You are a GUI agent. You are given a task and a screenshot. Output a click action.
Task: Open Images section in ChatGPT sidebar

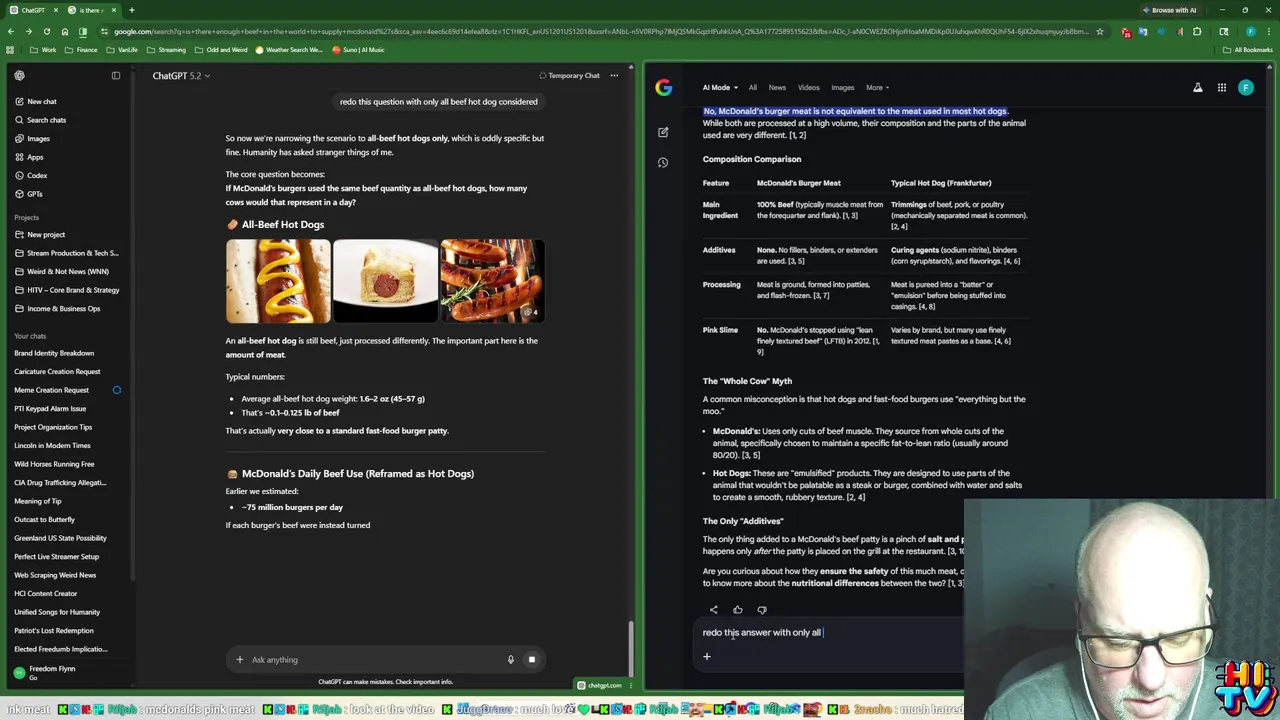(x=31, y=138)
